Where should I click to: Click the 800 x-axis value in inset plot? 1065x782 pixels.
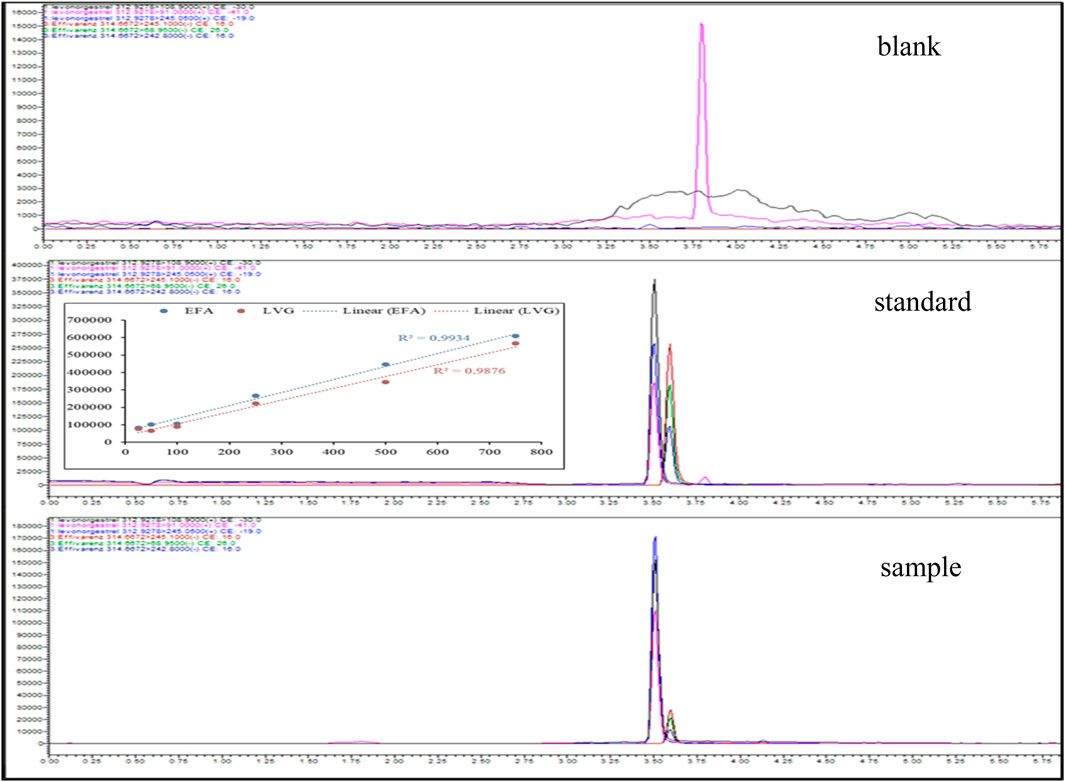(x=541, y=452)
